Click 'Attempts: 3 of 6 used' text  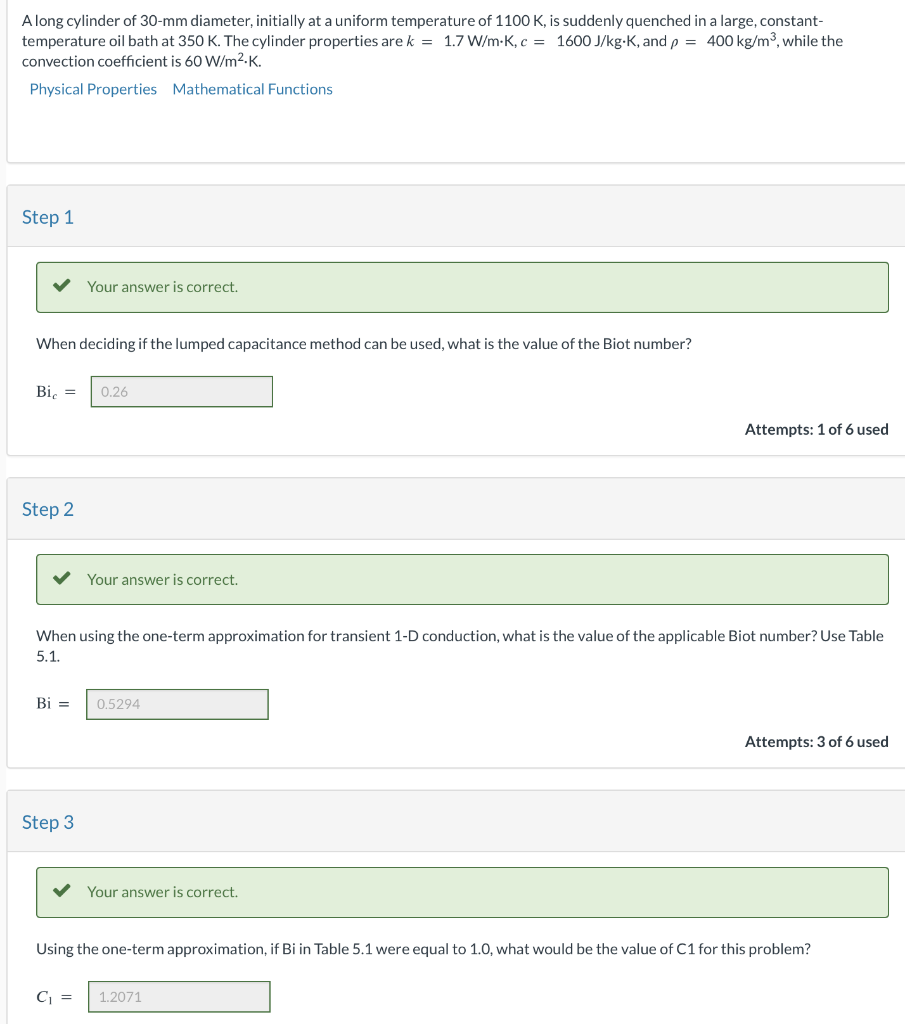pos(816,742)
